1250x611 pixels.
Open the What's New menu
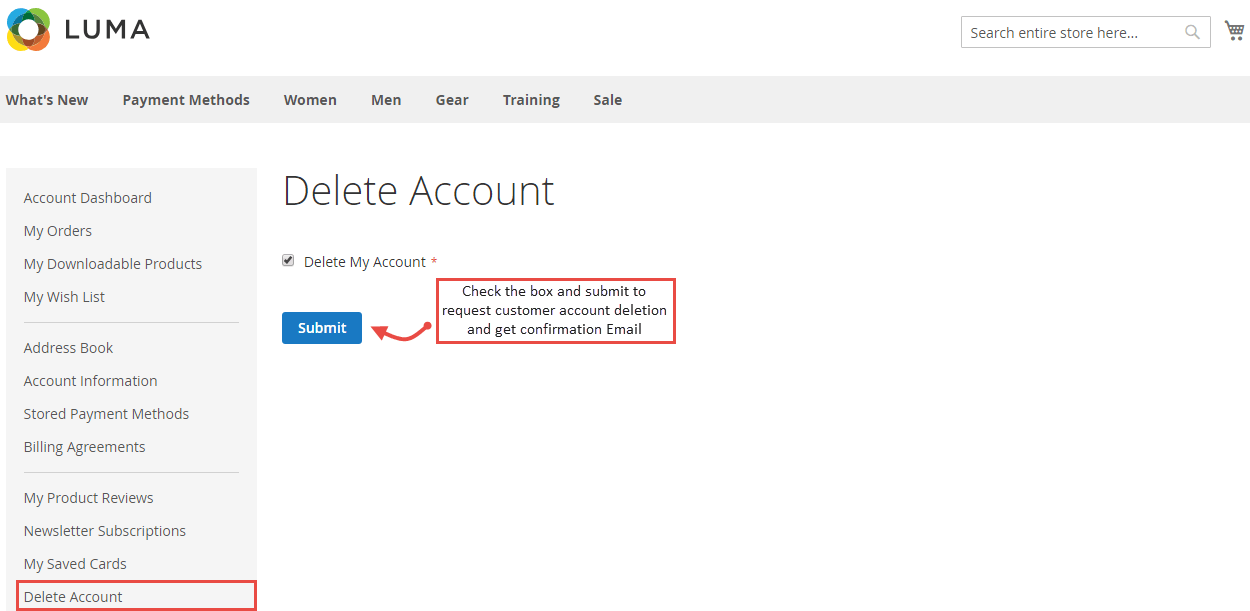pos(47,100)
